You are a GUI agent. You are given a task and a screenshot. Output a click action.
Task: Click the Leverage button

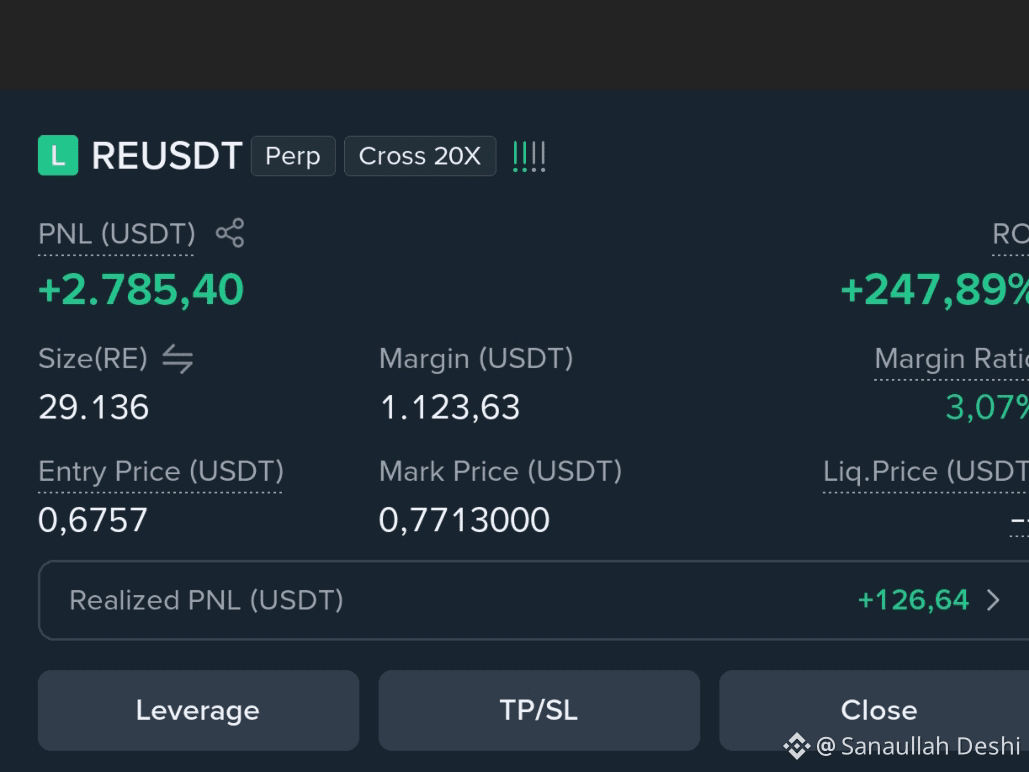pyautogui.click(x=198, y=710)
